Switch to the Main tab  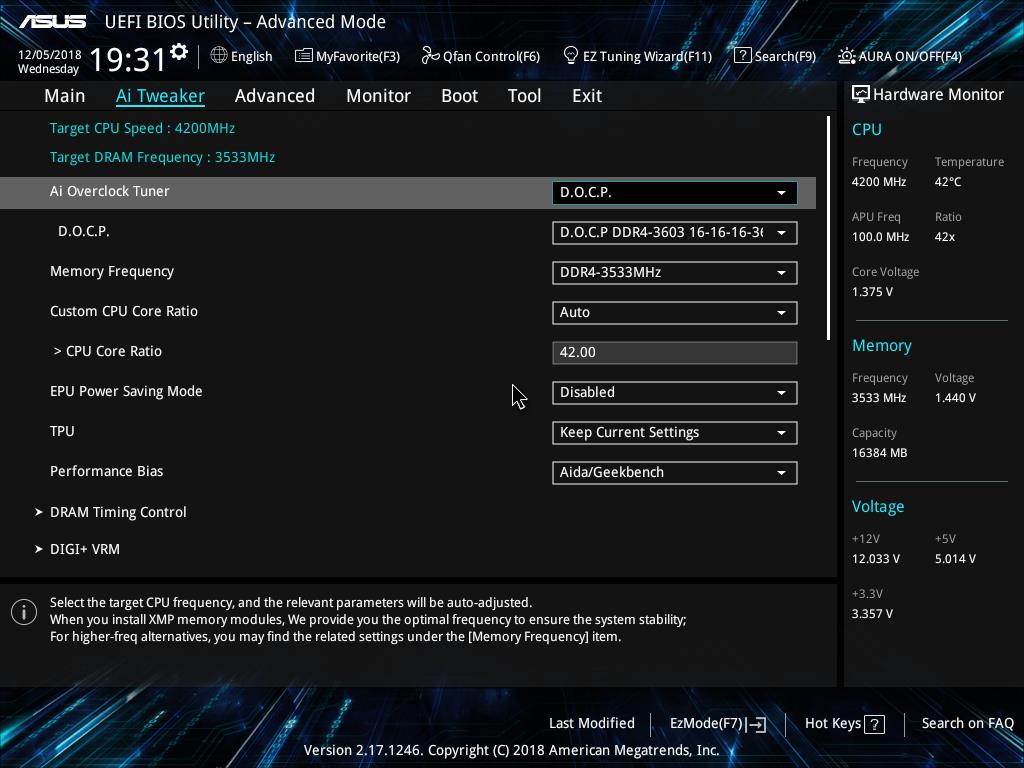pos(65,96)
